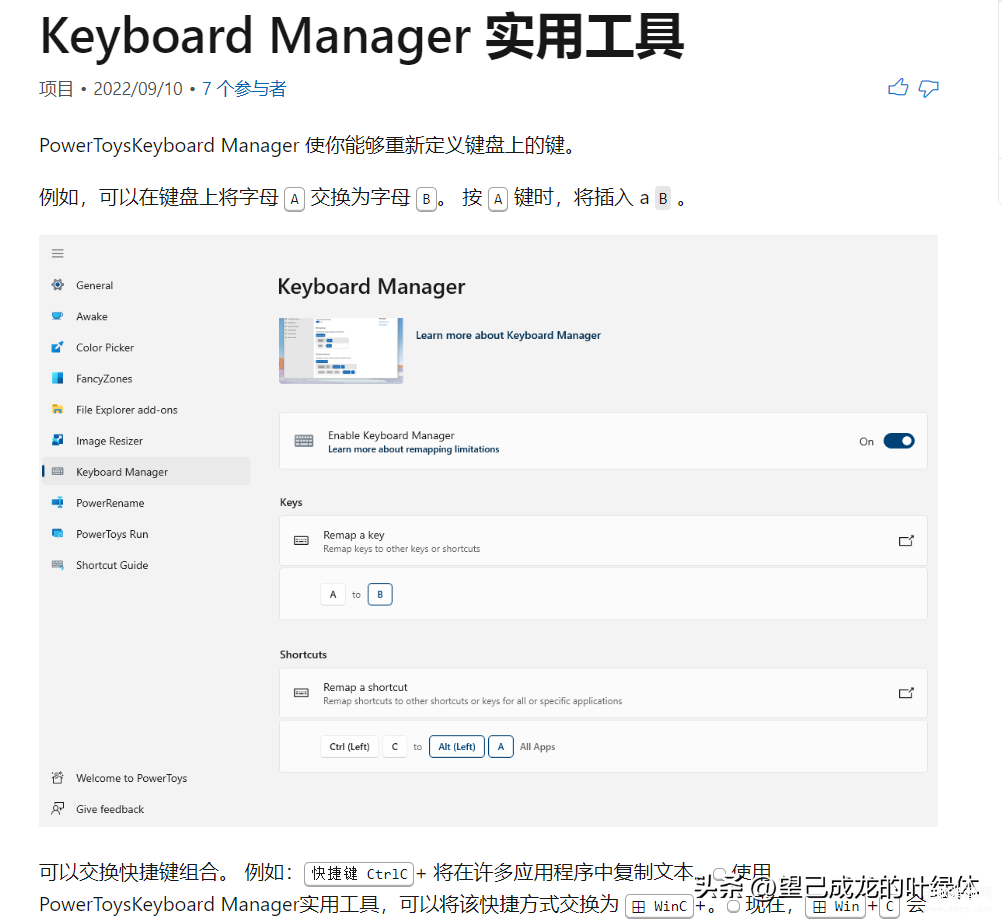1002x922 pixels.
Task: Open the Remap a key editor
Action: (603, 541)
